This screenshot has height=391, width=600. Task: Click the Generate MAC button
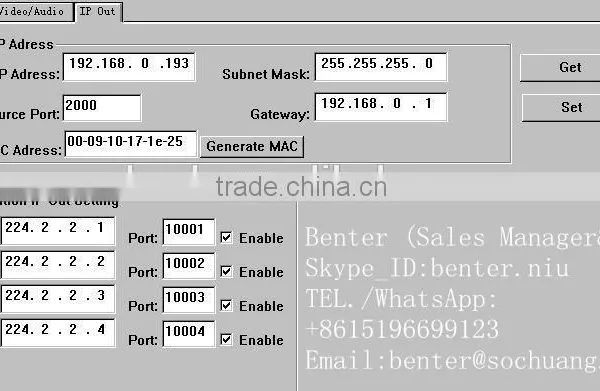[x=252, y=147]
